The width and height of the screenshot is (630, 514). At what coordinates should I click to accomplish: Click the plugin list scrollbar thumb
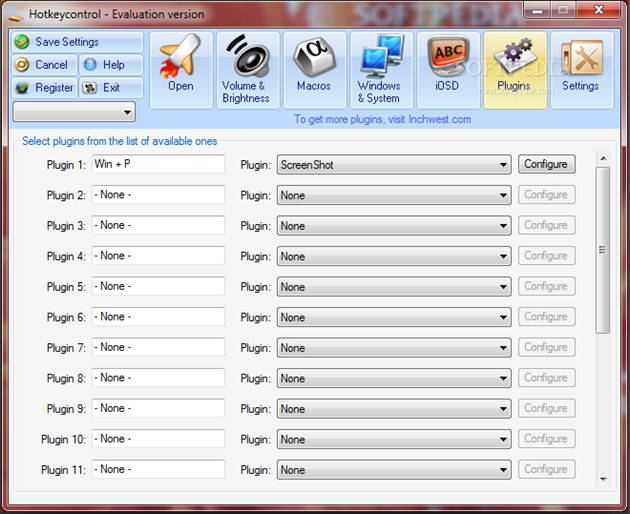603,250
